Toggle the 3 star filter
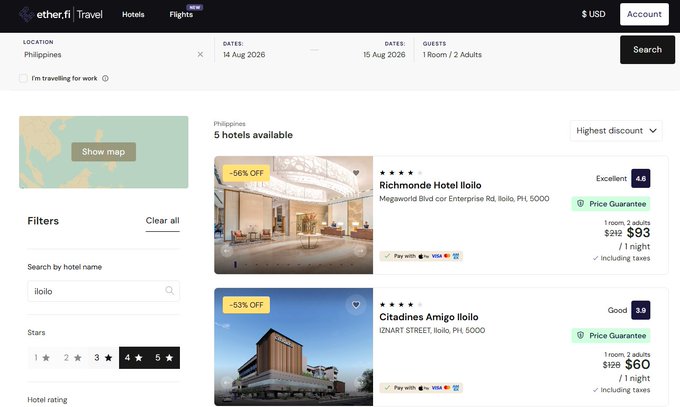 click(x=104, y=358)
